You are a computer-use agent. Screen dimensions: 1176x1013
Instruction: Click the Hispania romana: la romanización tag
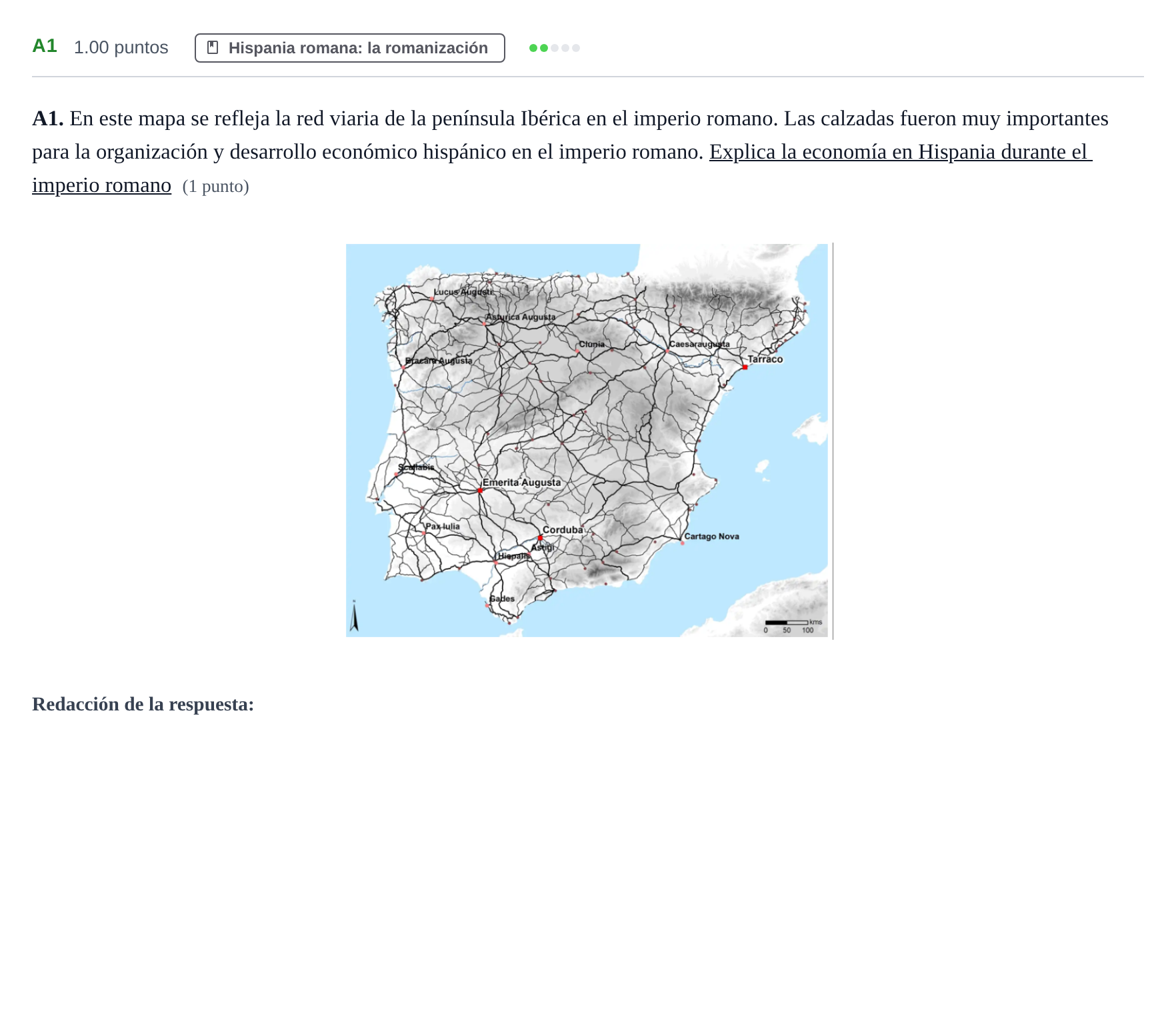[x=349, y=48]
